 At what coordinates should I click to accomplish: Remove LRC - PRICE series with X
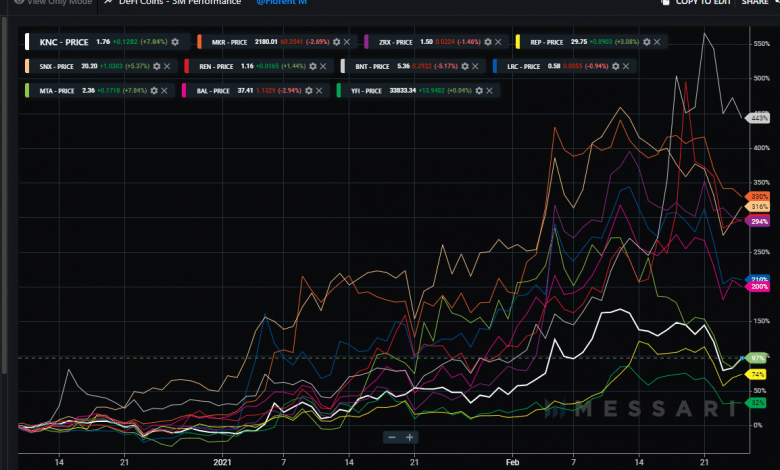coord(626,66)
